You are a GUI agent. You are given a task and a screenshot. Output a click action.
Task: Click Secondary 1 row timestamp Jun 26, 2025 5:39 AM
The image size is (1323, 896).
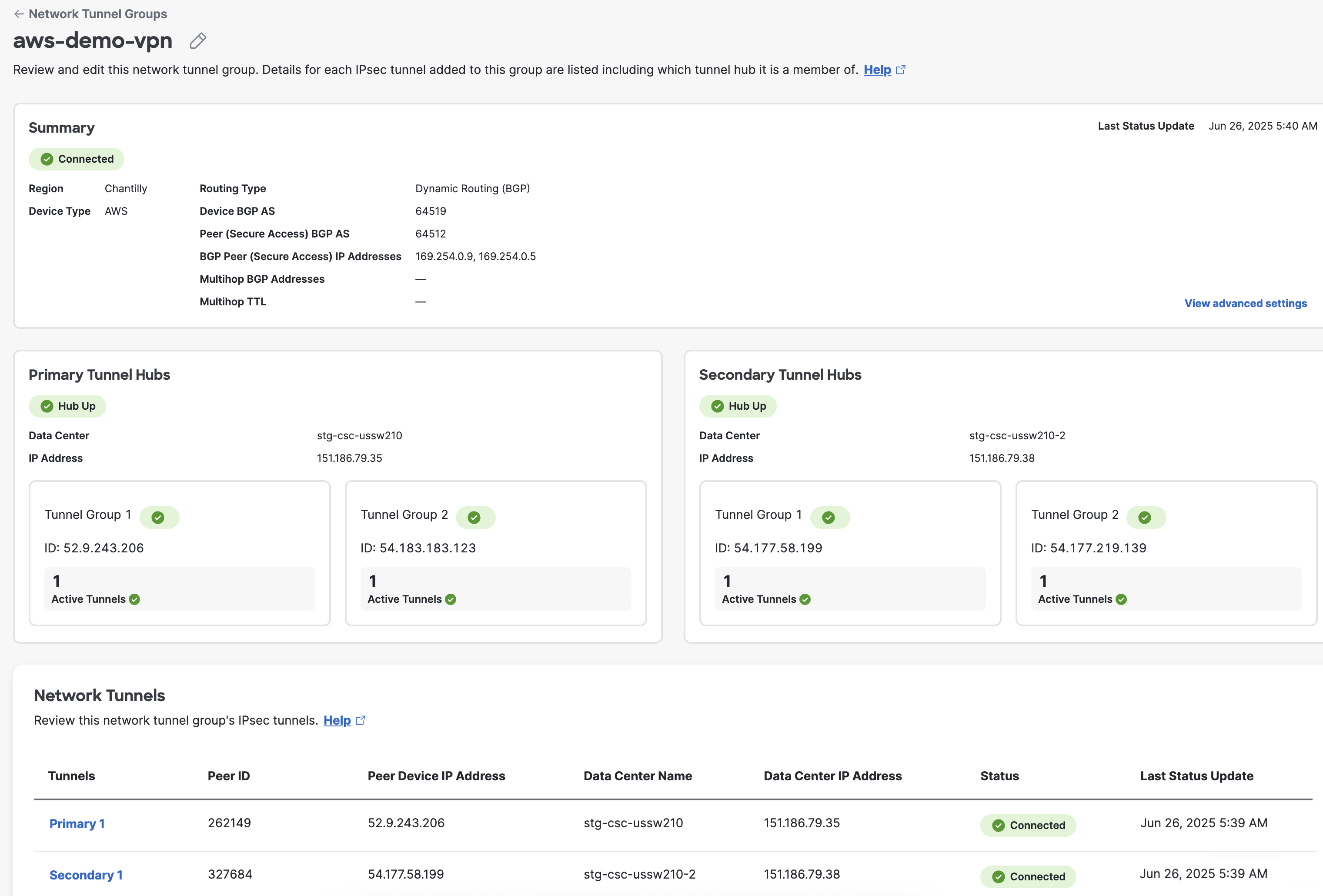point(1203,874)
